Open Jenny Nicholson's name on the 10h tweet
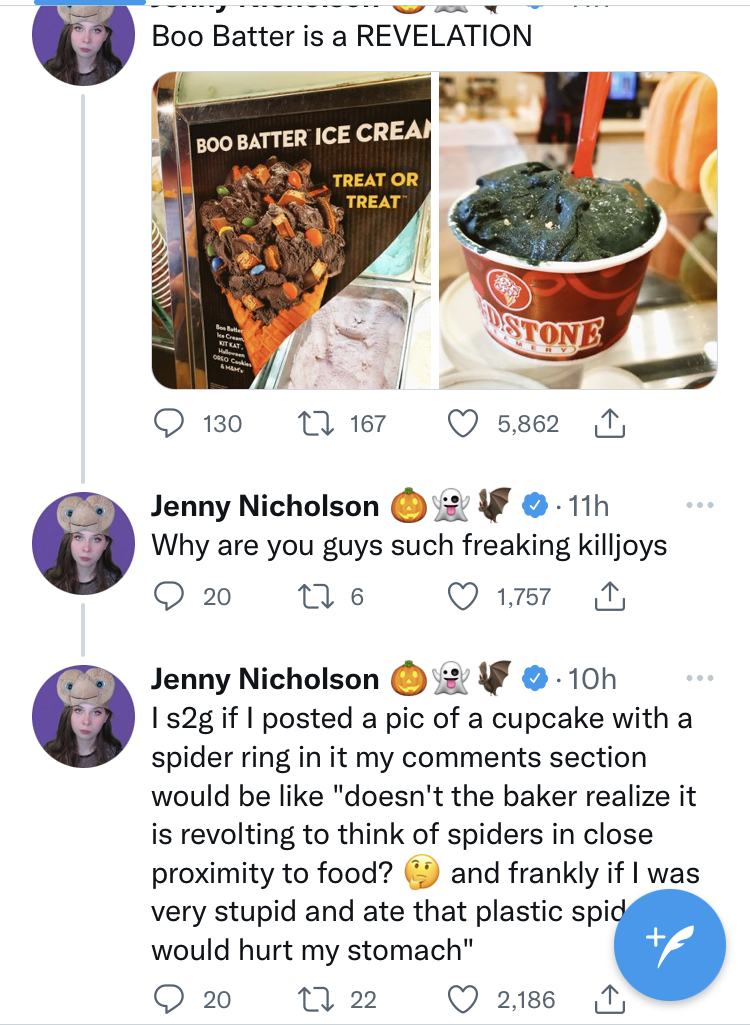Image resolution: width=750 pixels, height=1025 pixels. [x=265, y=679]
